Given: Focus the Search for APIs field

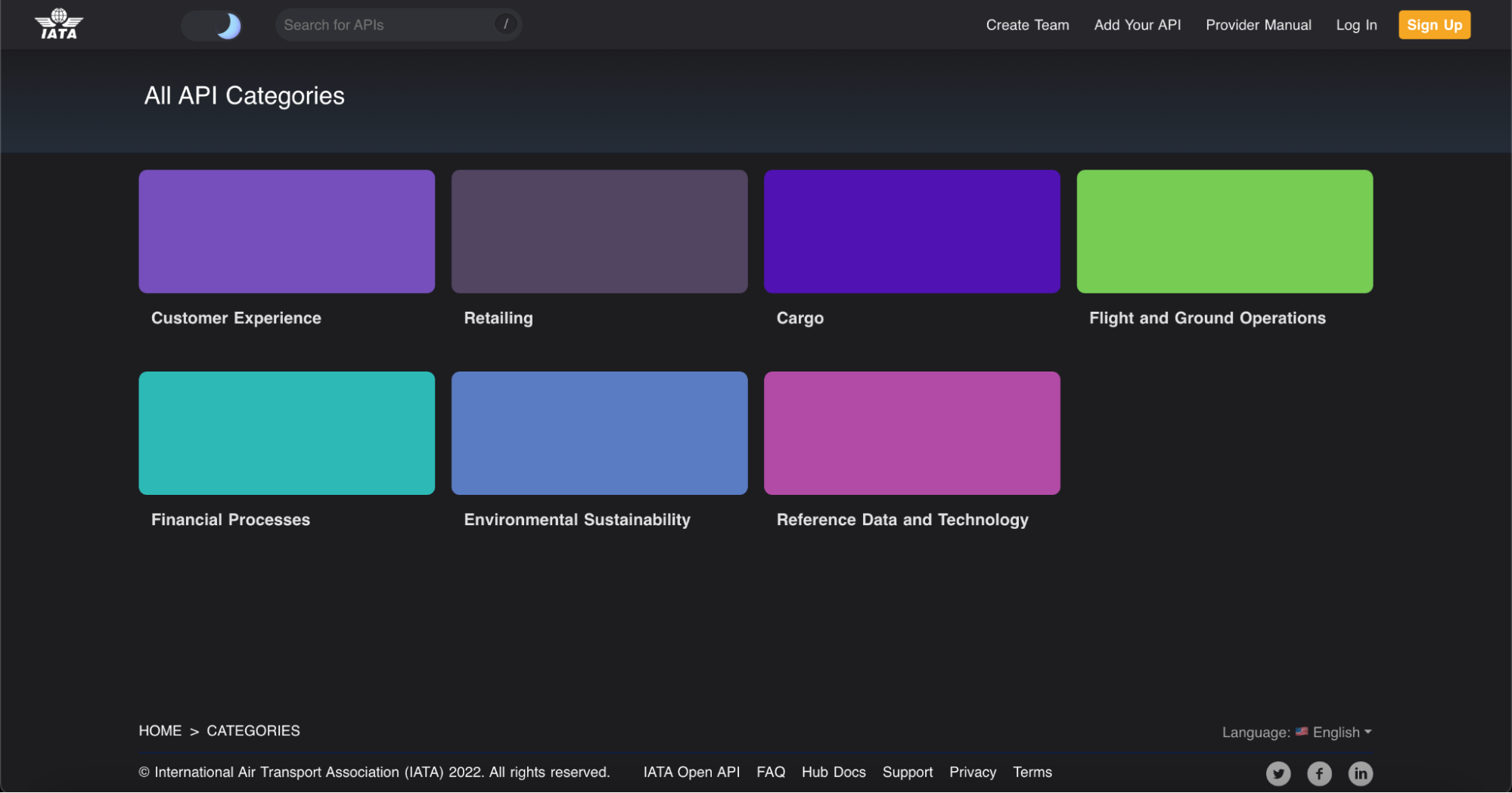Looking at the screenshot, I should [x=386, y=25].
